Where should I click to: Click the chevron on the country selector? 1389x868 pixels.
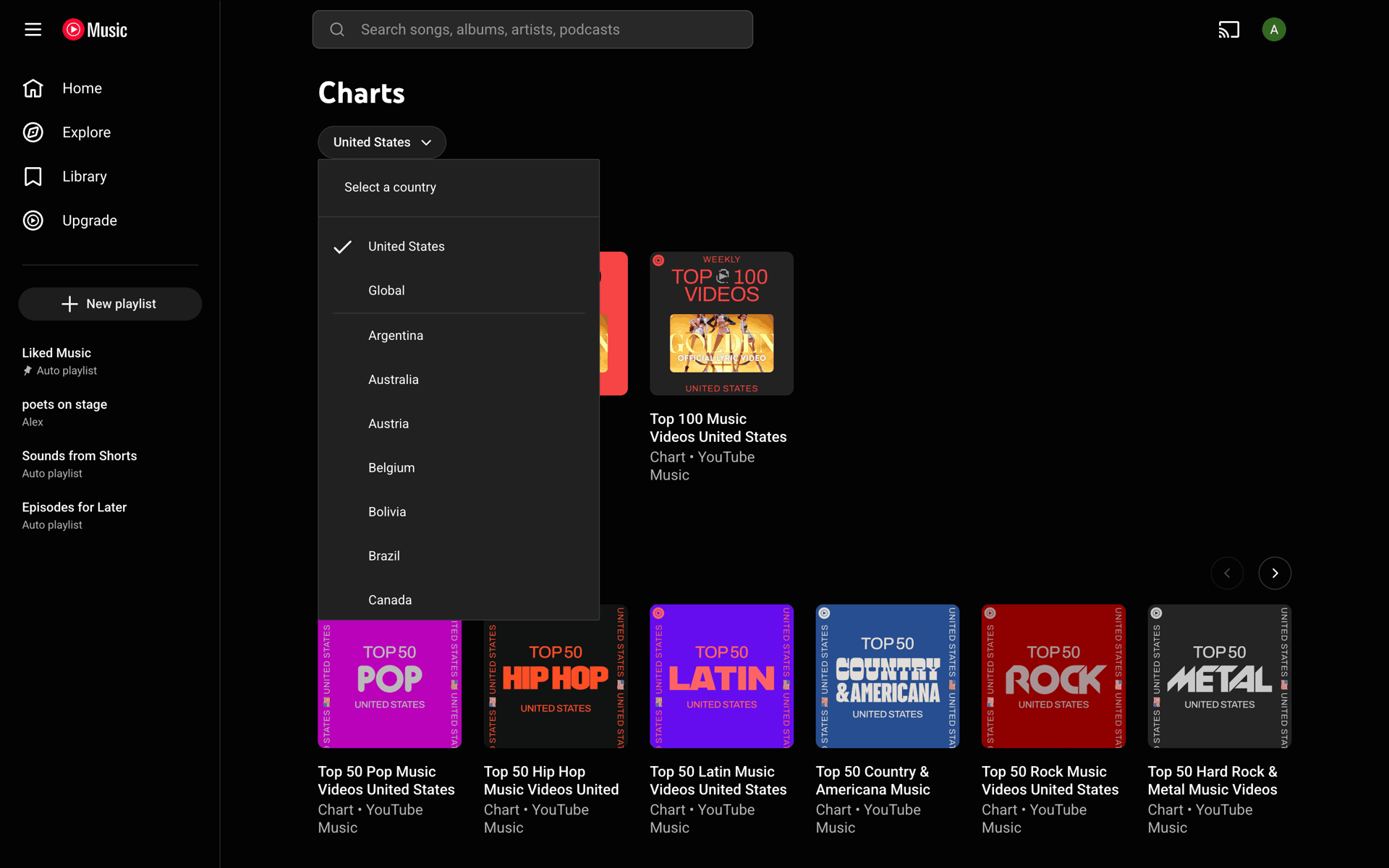tap(427, 142)
